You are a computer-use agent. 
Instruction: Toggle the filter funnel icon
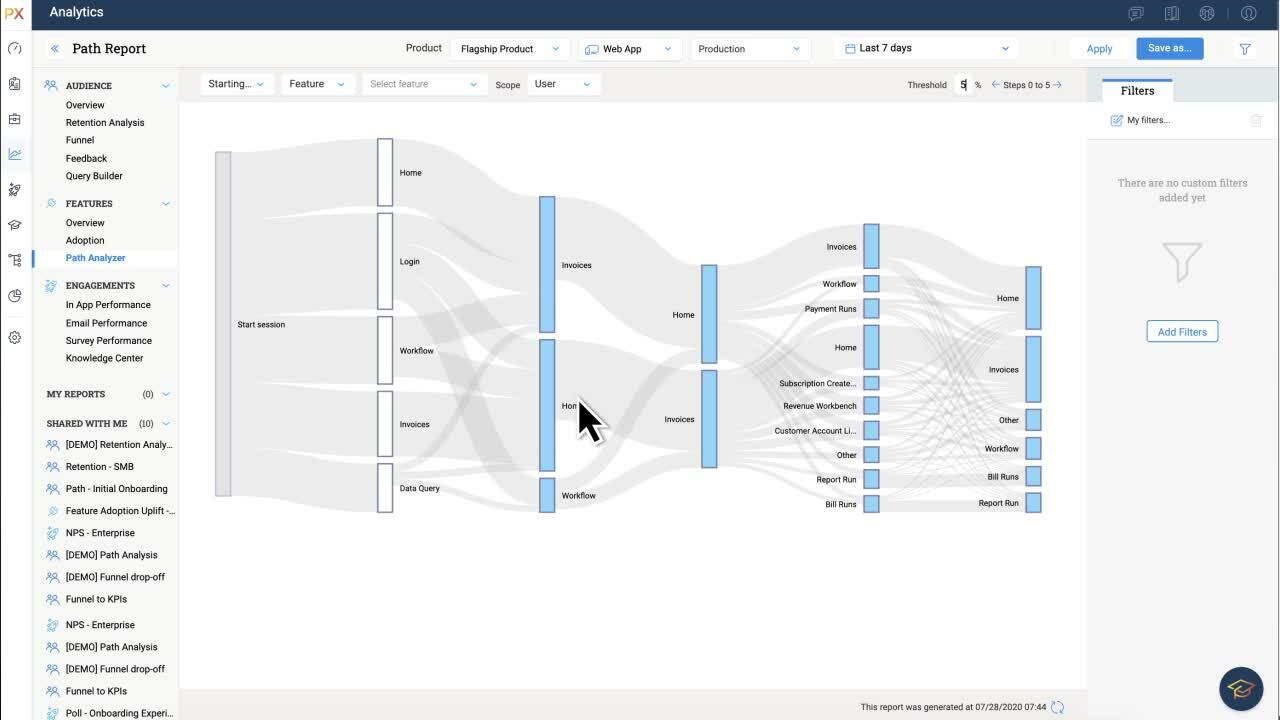pyautogui.click(x=1245, y=48)
